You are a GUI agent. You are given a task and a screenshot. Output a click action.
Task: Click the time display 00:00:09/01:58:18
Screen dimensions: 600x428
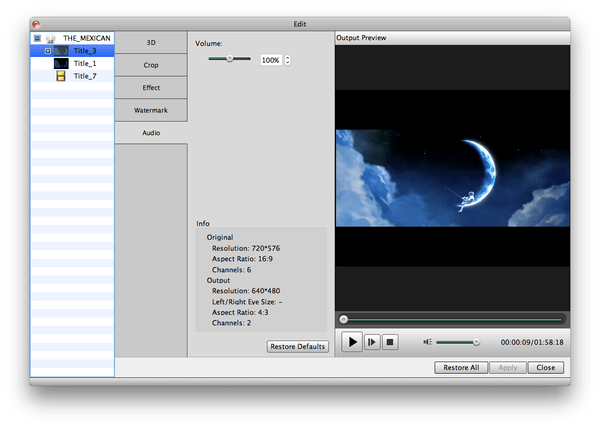click(x=532, y=342)
